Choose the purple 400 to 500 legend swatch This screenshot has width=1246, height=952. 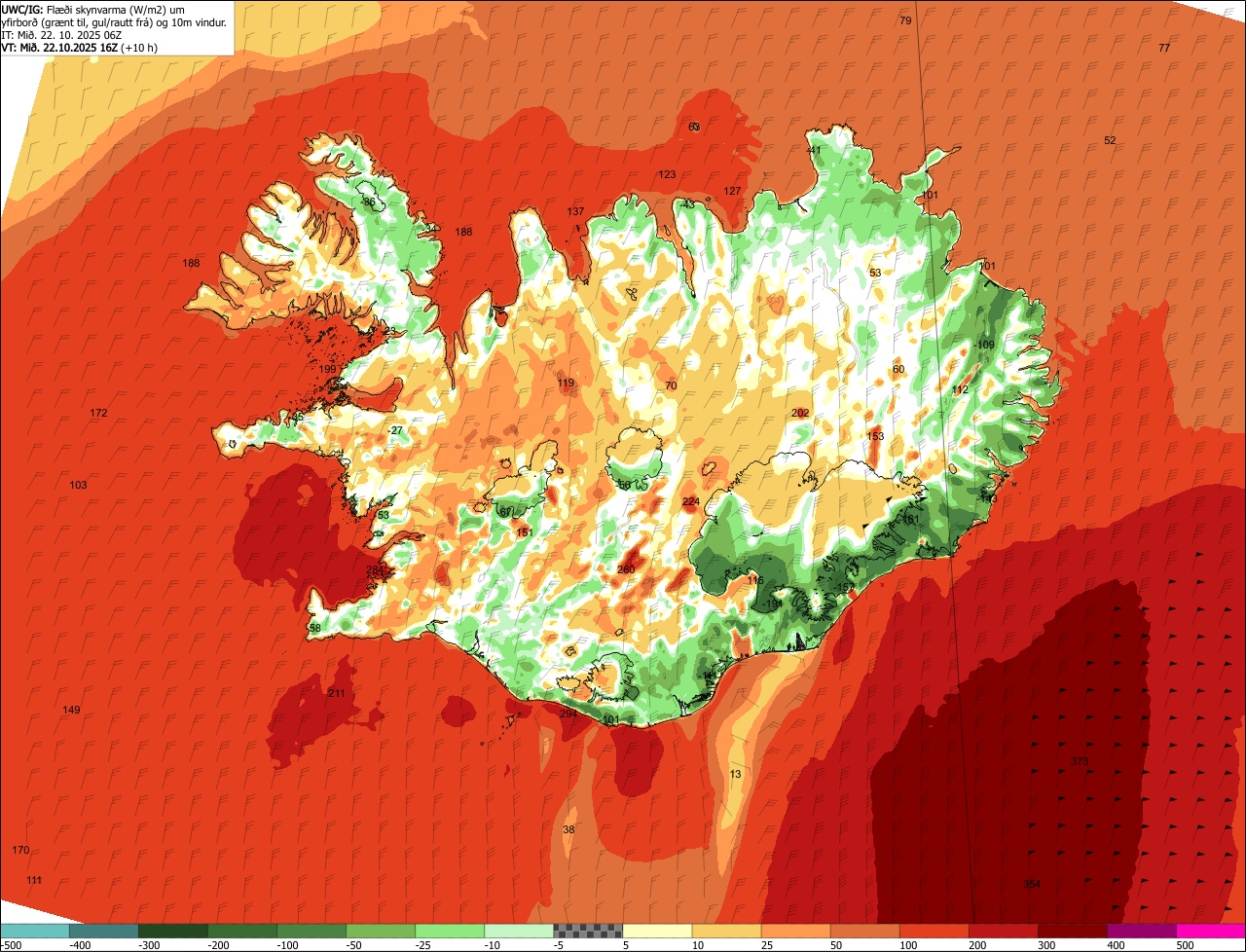point(1141,931)
